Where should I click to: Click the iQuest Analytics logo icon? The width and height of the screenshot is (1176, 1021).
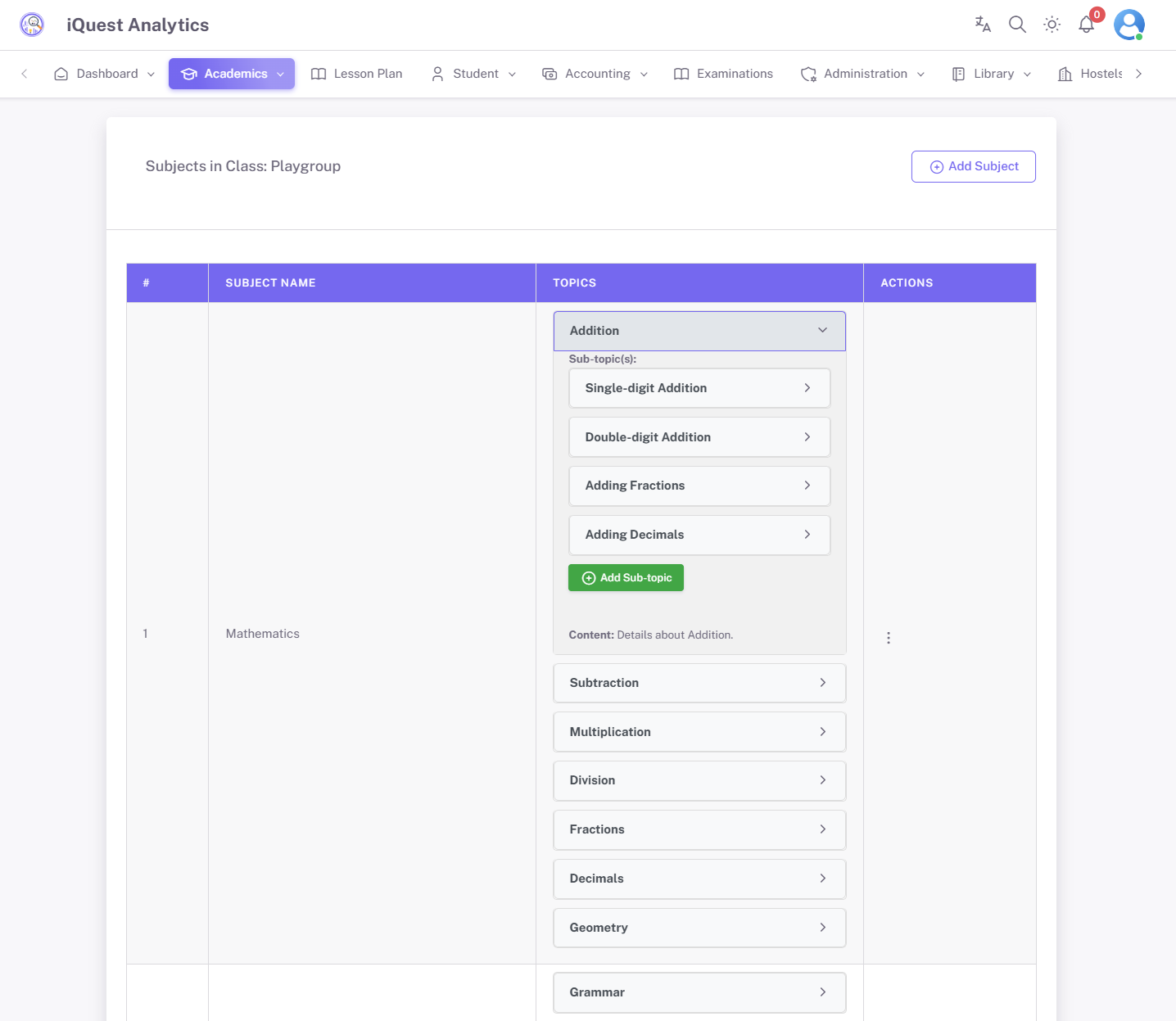(32, 25)
